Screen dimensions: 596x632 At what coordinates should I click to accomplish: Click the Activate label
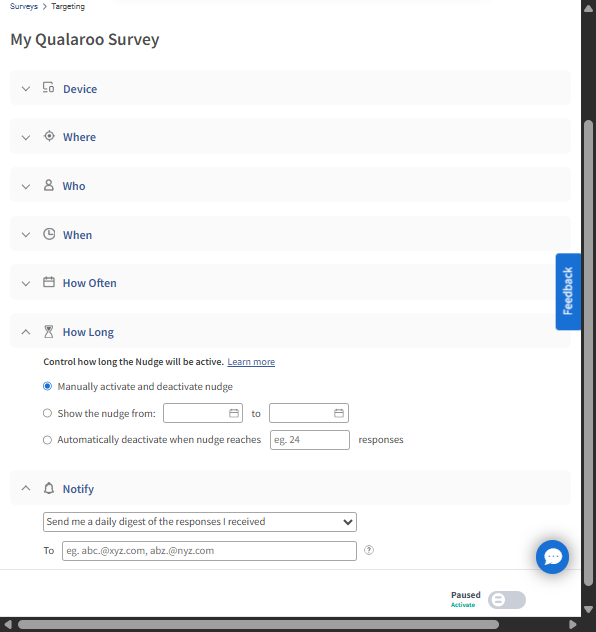(x=463, y=605)
